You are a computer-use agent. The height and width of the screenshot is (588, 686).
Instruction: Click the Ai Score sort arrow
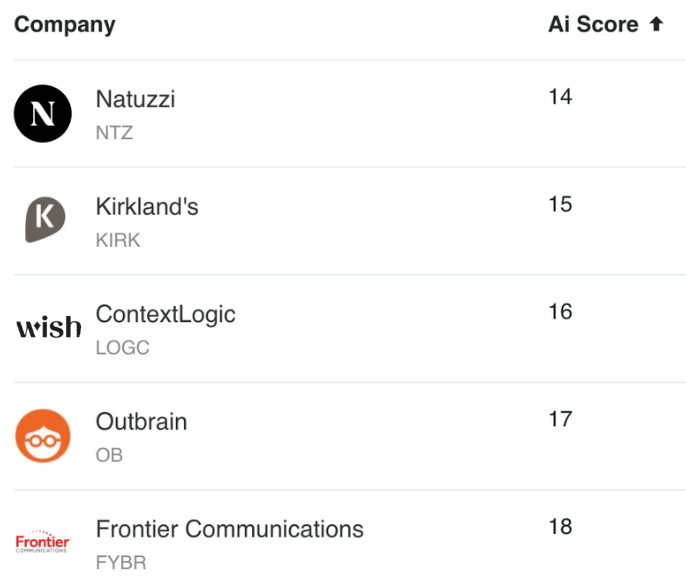[656, 24]
